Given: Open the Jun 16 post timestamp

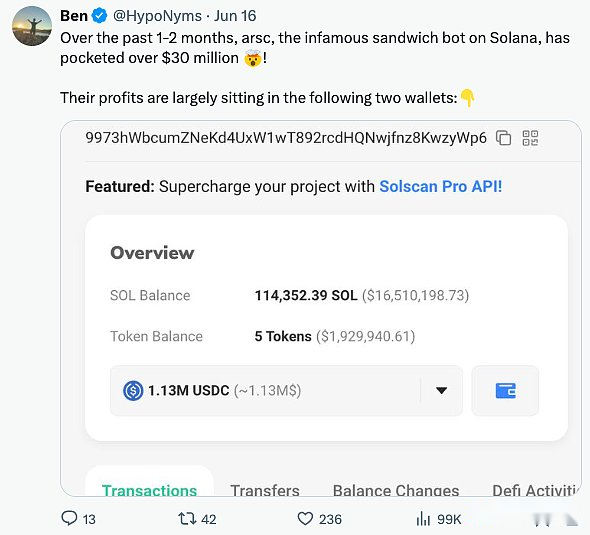Looking at the screenshot, I should point(235,16).
